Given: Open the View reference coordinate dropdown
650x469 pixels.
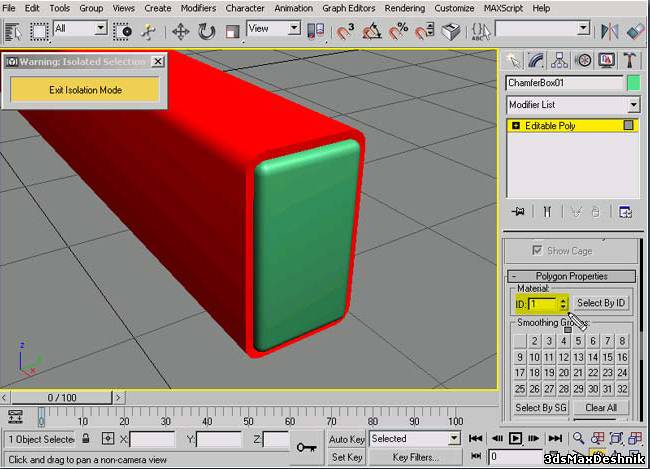Looking at the screenshot, I should click(294, 29).
